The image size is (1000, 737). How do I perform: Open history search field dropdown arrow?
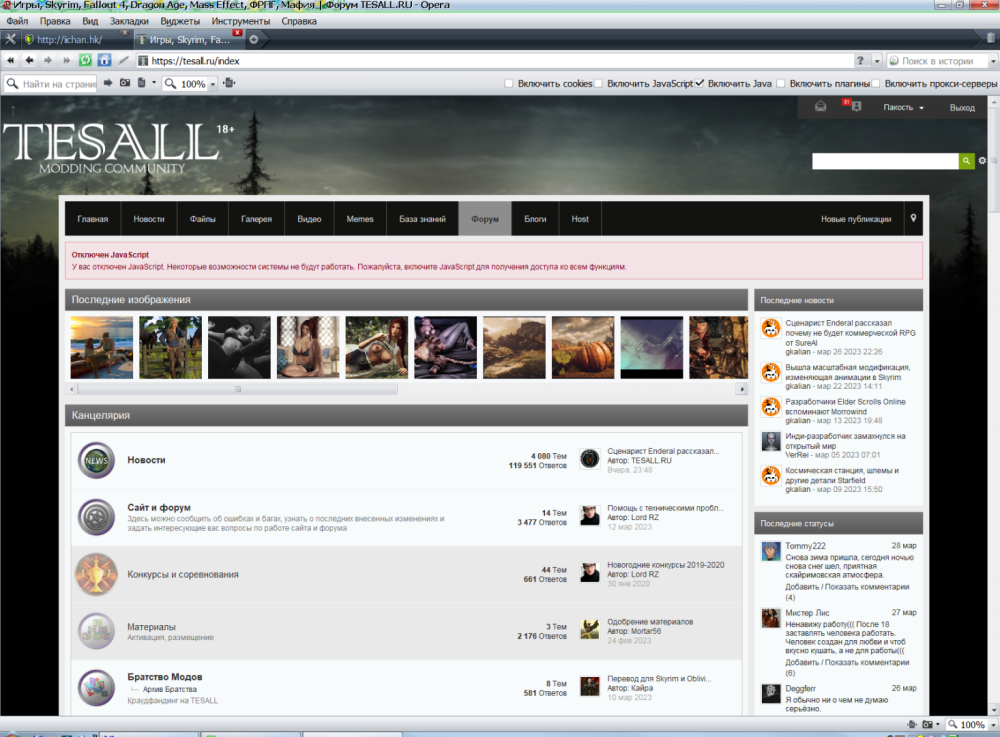[x=993, y=61]
